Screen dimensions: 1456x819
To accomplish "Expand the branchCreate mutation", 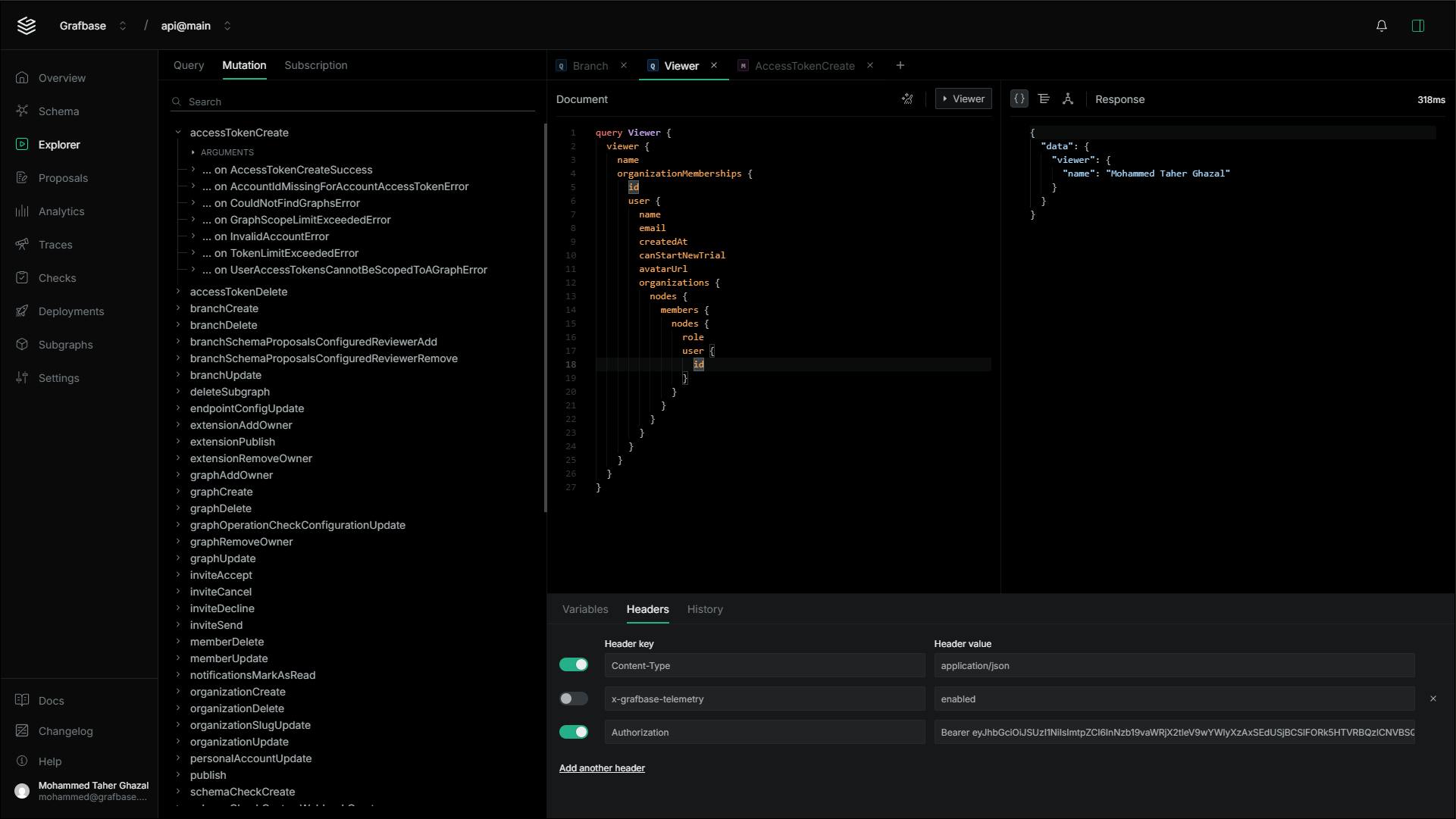I will coord(178,308).
